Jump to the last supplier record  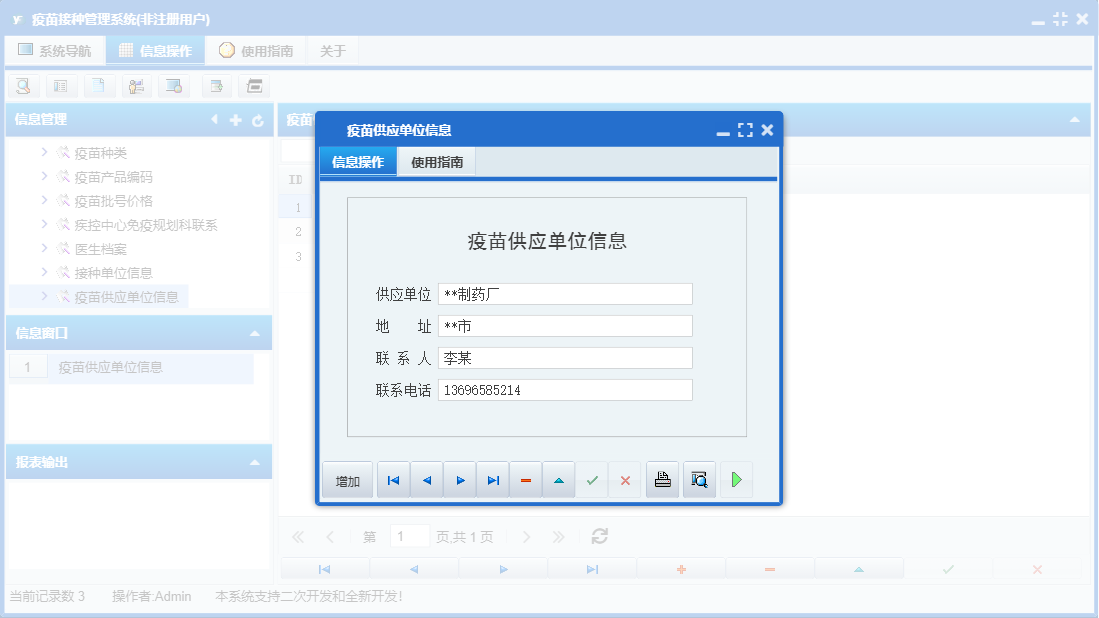[492, 479]
